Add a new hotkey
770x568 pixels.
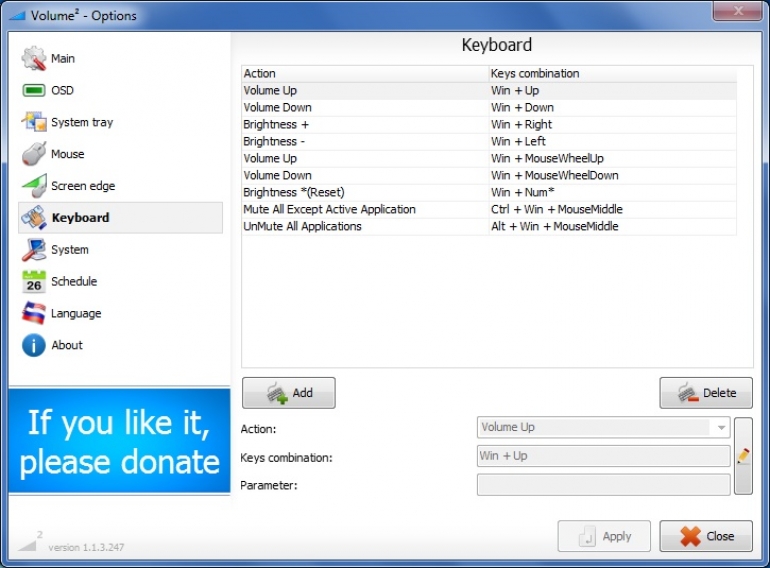(x=289, y=393)
